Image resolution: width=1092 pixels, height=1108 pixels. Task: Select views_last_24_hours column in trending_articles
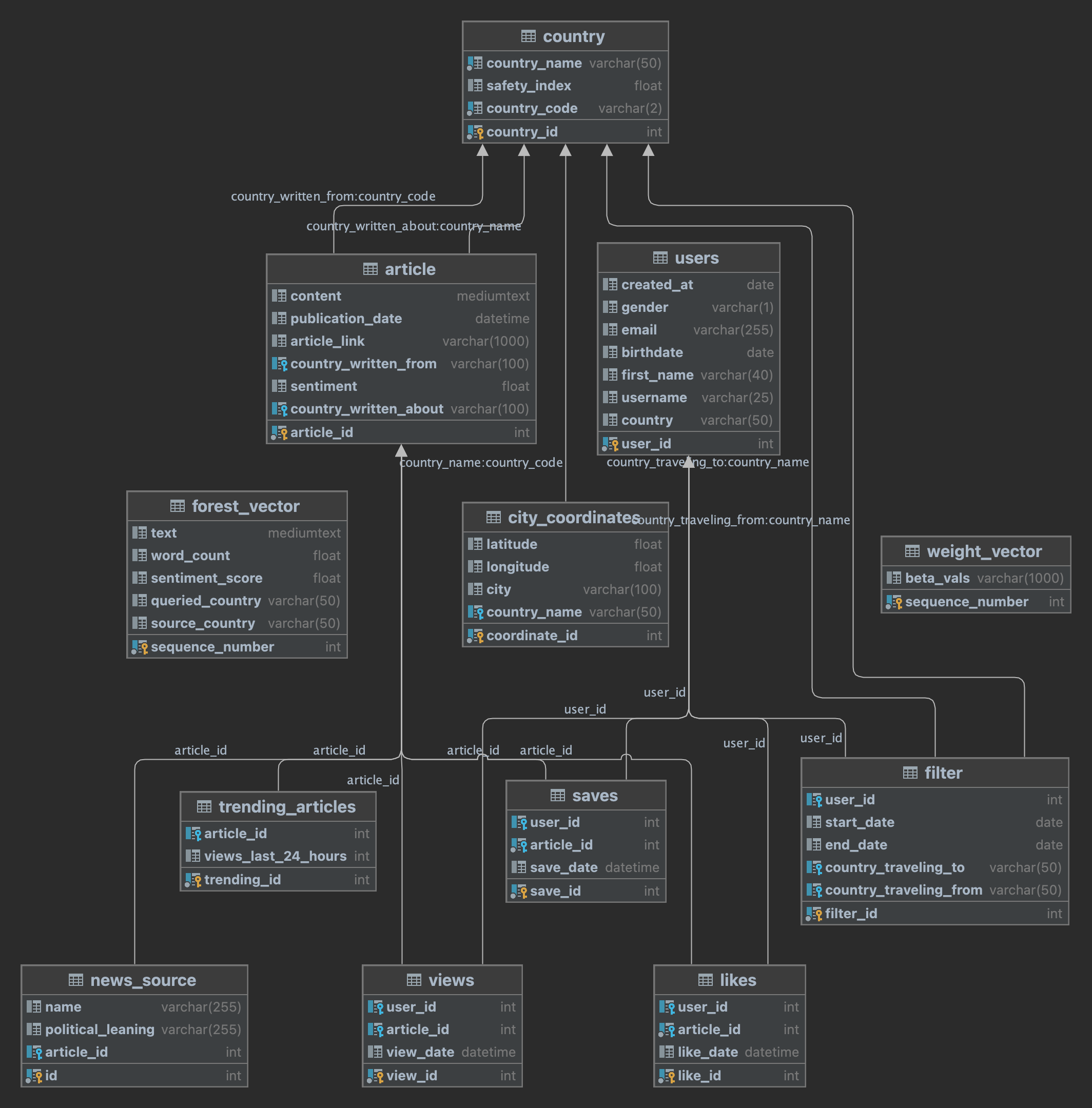278,856
